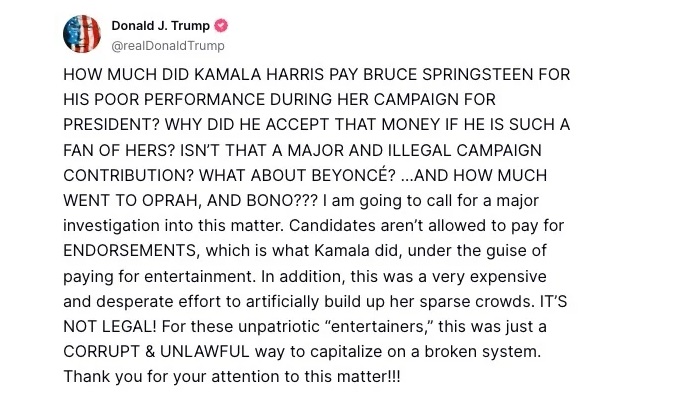The width and height of the screenshot is (673, 407).
Task: Click the text NOT LEGAL!
Action: (110, 327)
